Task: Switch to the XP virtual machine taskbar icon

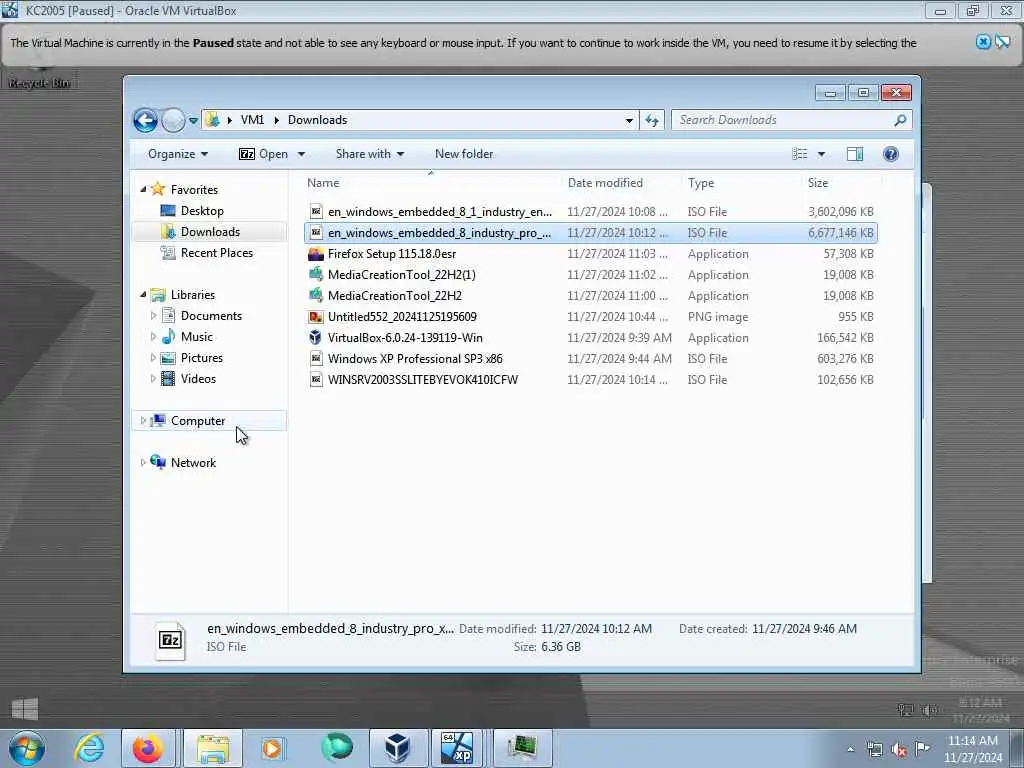Action: (456, 748)
